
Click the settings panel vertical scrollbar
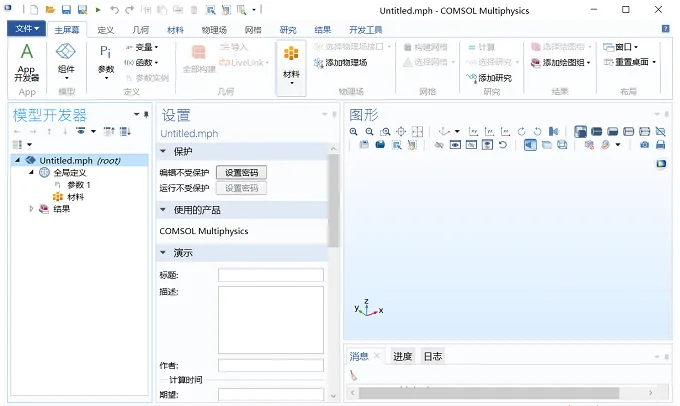(333, 200)
